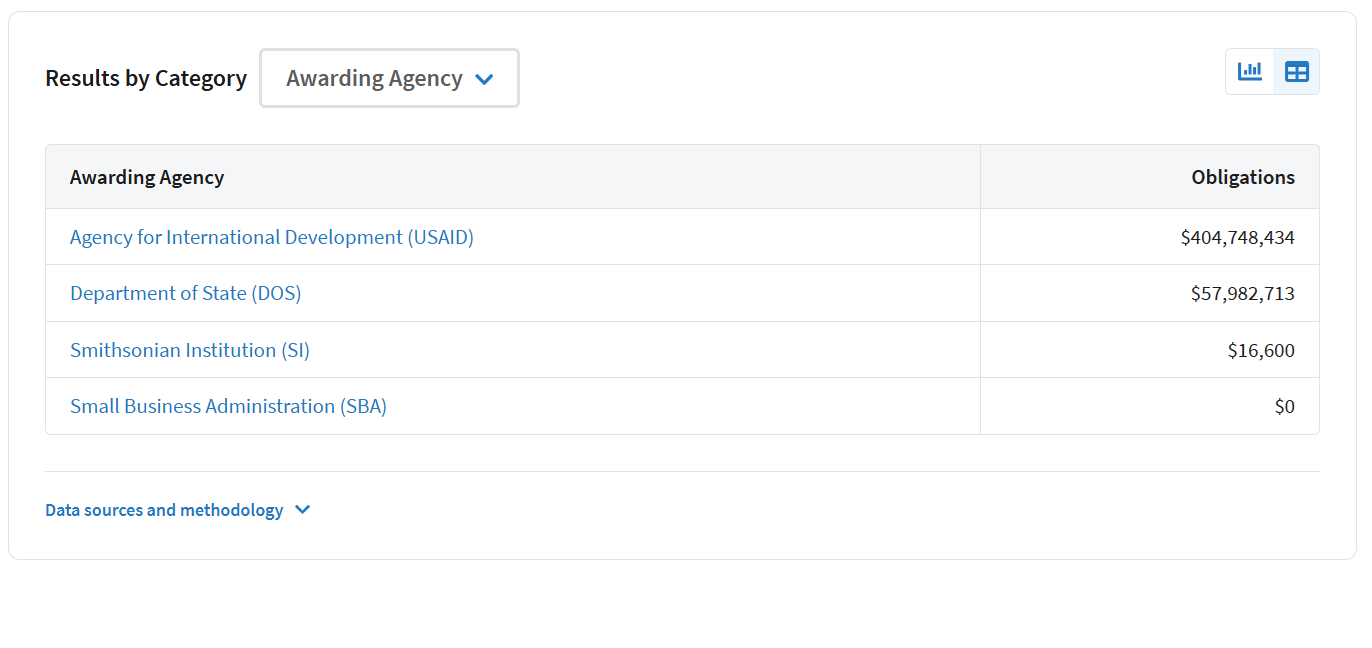Open the Smithsonian Institution (SI) link
This screenshot has width=1372, height=648.
(x=190, y=350)
